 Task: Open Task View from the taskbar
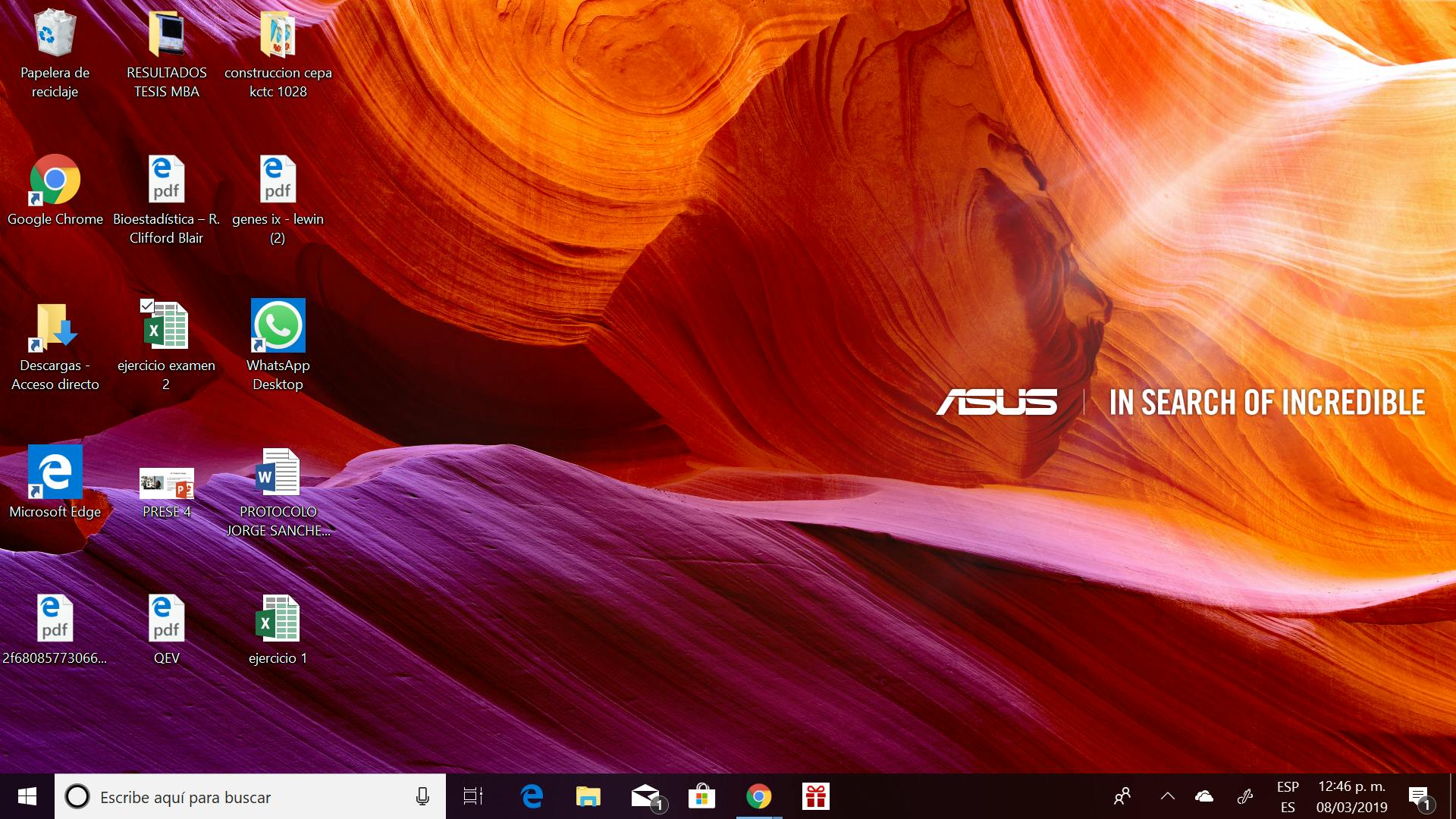473,796
